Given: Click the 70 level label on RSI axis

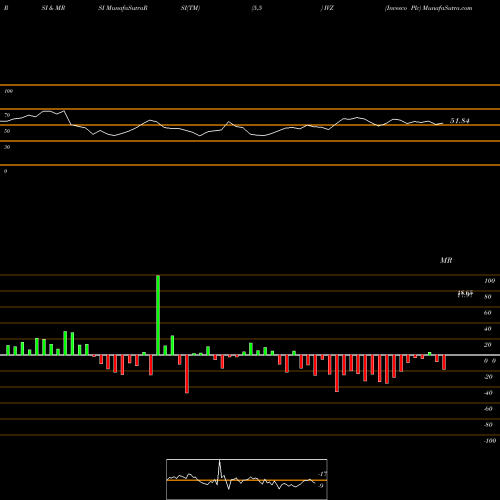Looking at the screenshot, I should point(7,115).
